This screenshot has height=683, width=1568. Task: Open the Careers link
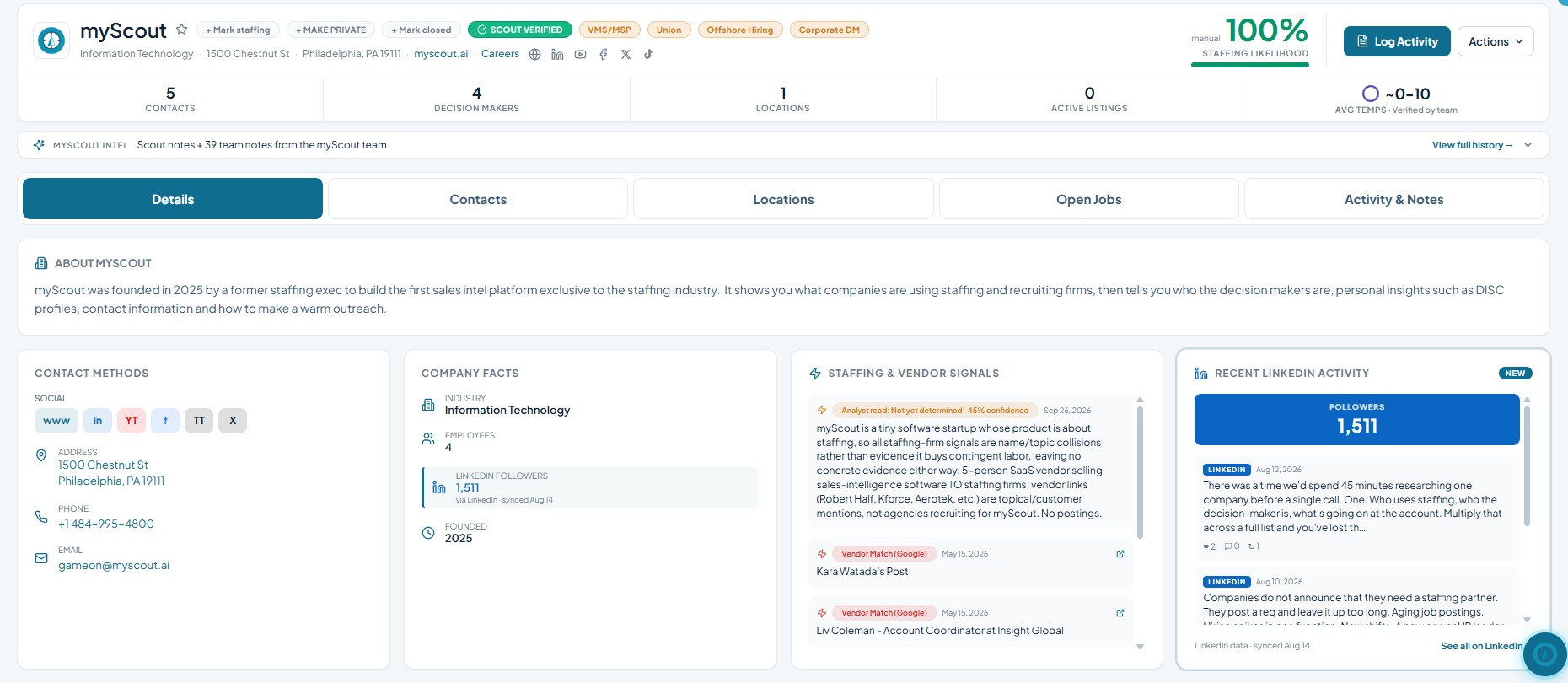pyautogui.click(x=500, y=54)
